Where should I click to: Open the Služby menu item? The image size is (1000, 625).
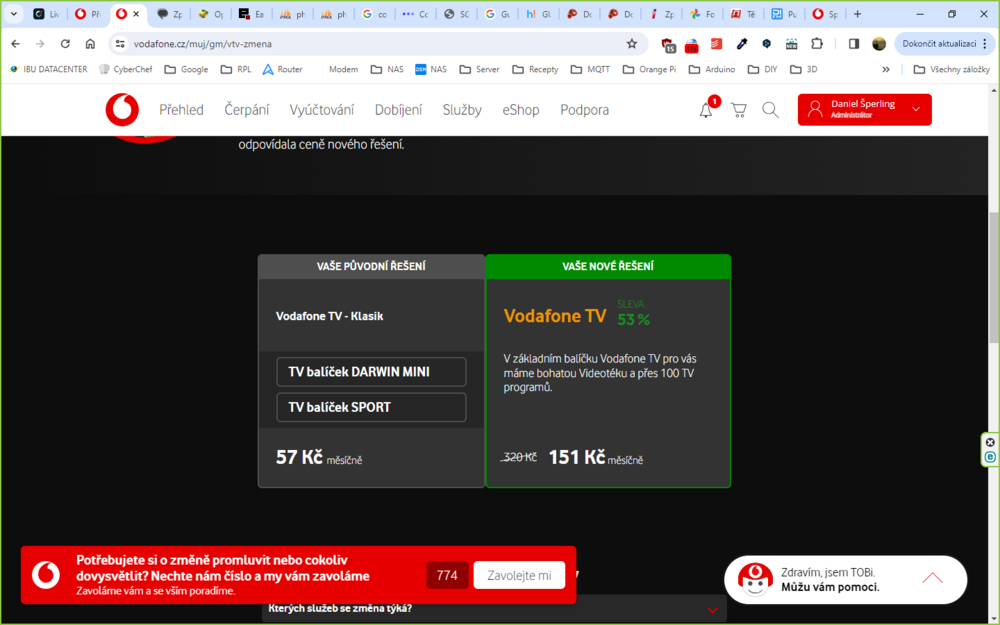(462, 110)
